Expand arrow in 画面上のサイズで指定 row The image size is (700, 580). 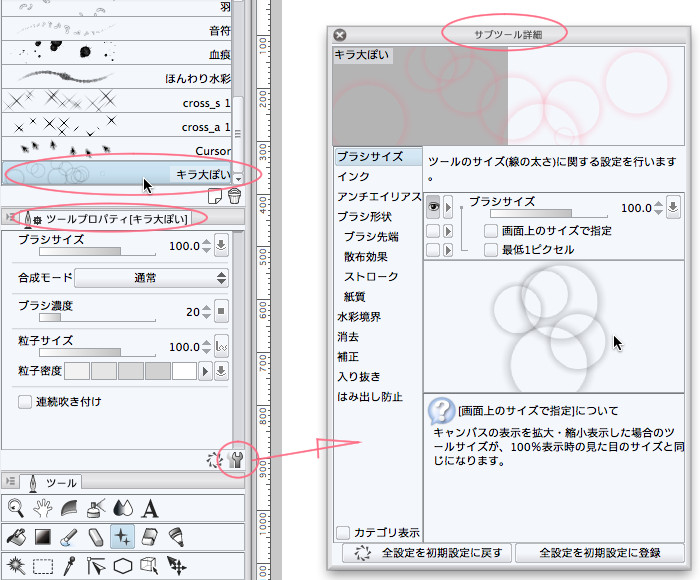pyautogui.click(x=448, y=231)
